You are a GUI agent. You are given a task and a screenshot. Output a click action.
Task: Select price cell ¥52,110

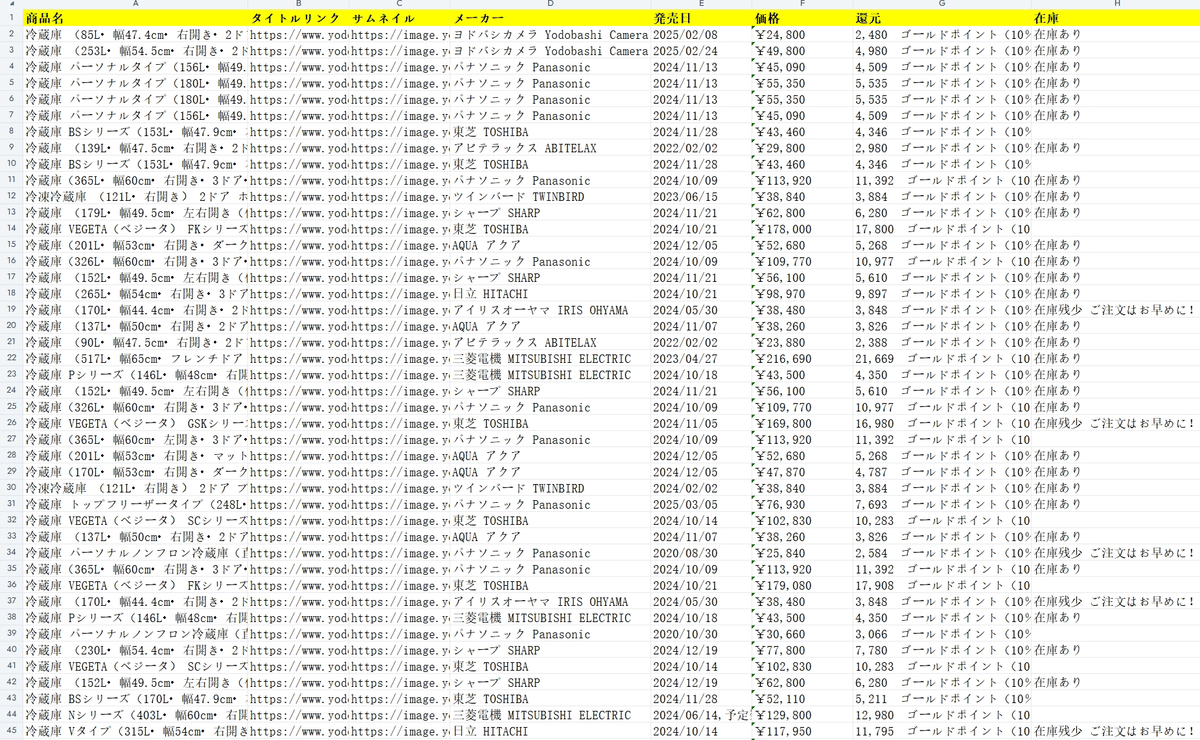pyautogui.click(x=802, y=699)
